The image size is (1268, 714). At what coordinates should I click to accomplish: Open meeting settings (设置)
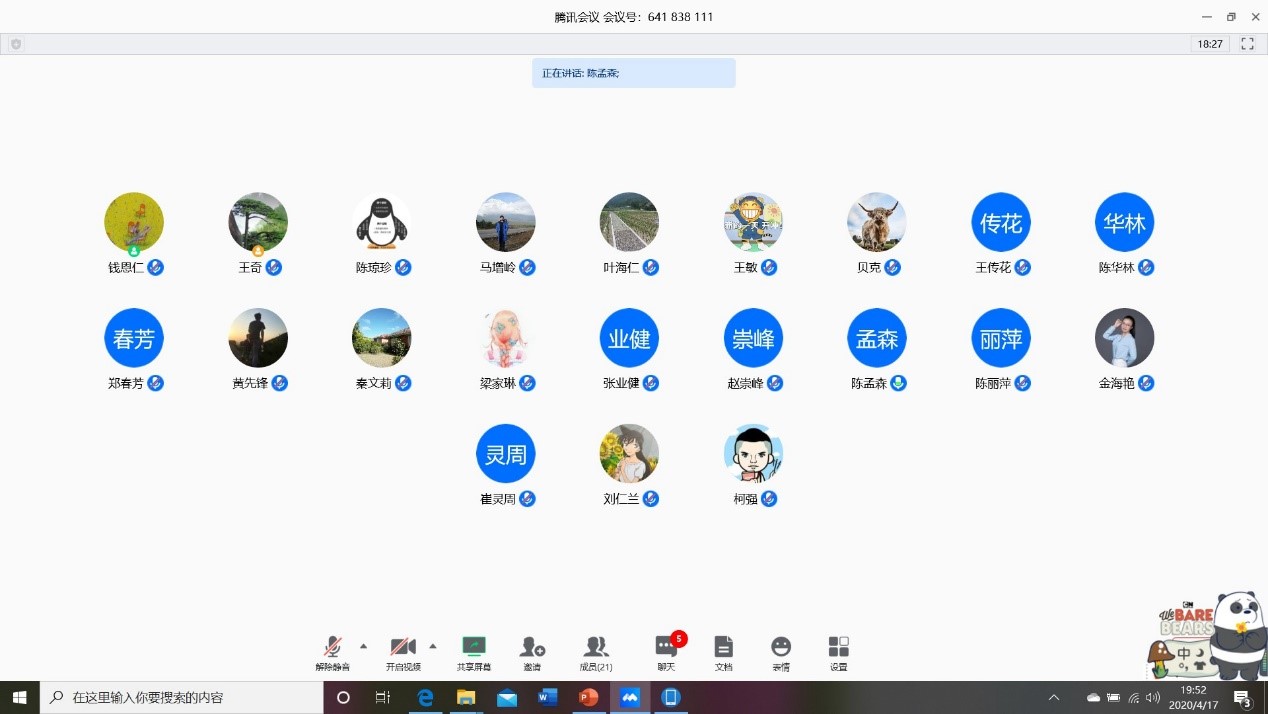coord(838,653)
